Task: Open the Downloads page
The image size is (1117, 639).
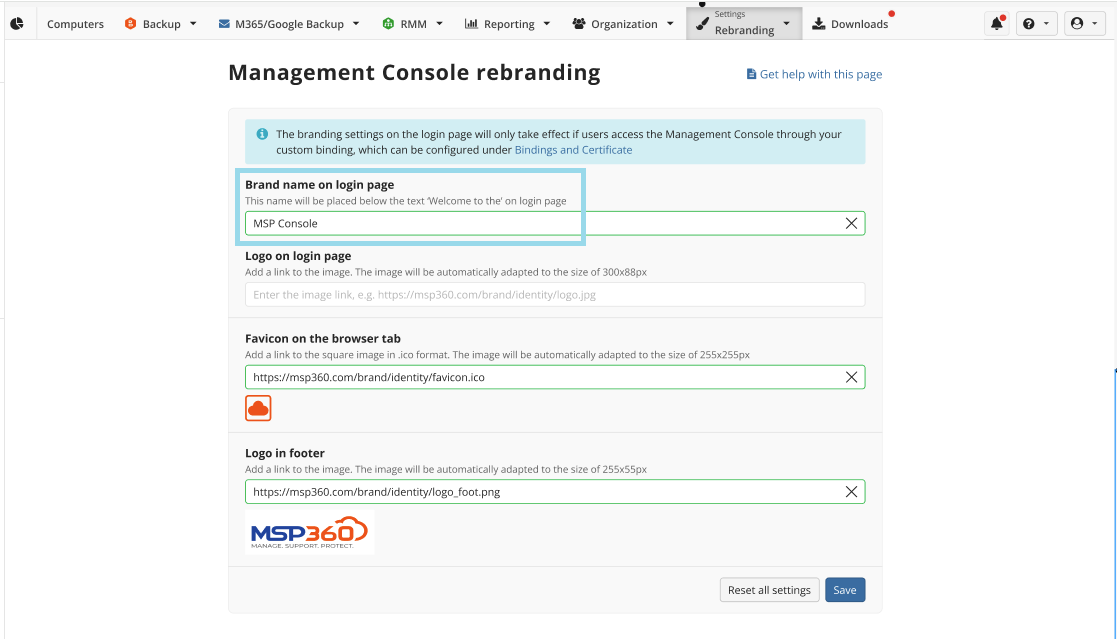Action: pos(850,24)
